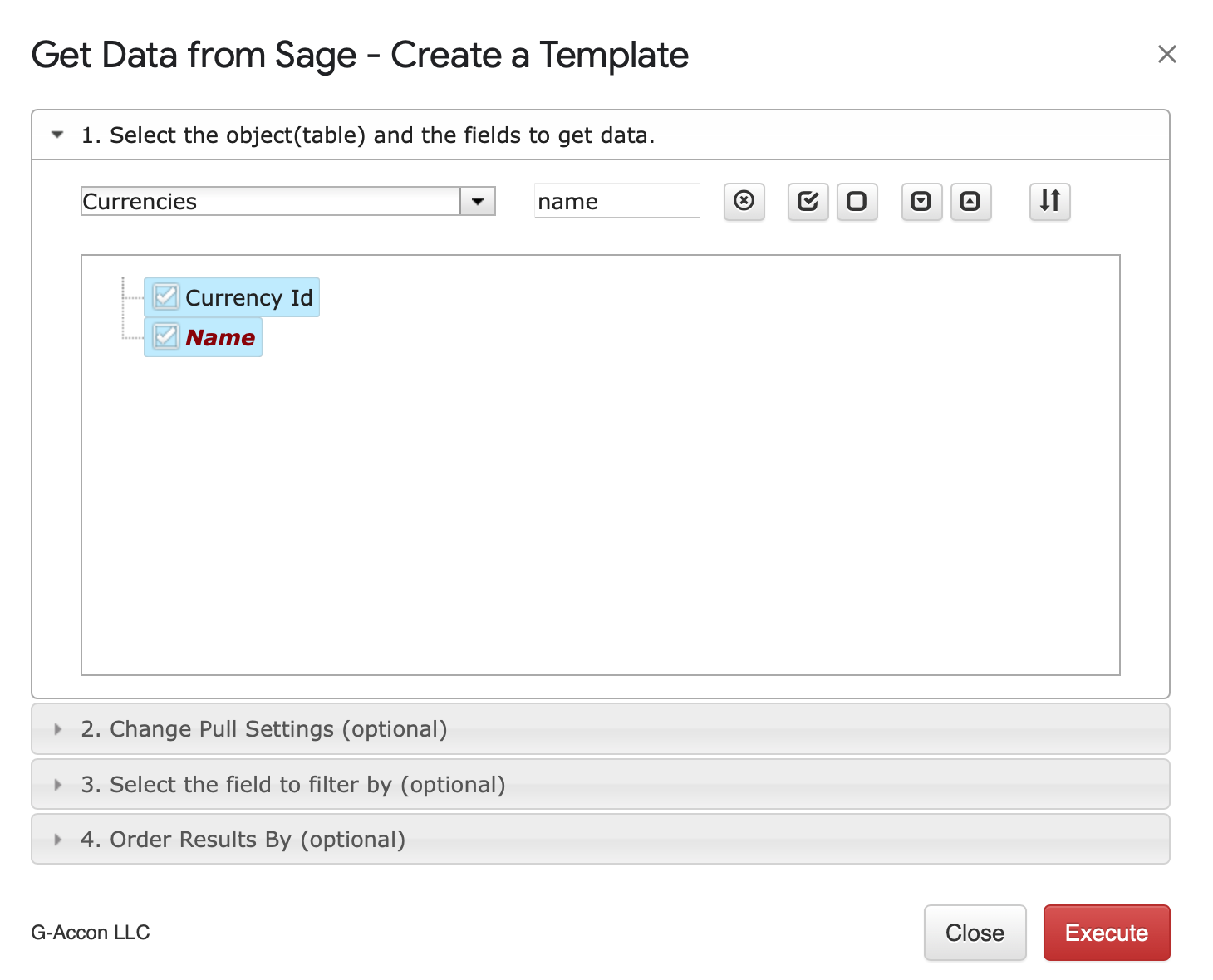The image size is (1213, 980).
Task: Uncheck the Name field checkbox
Action: tap(166, 336)
